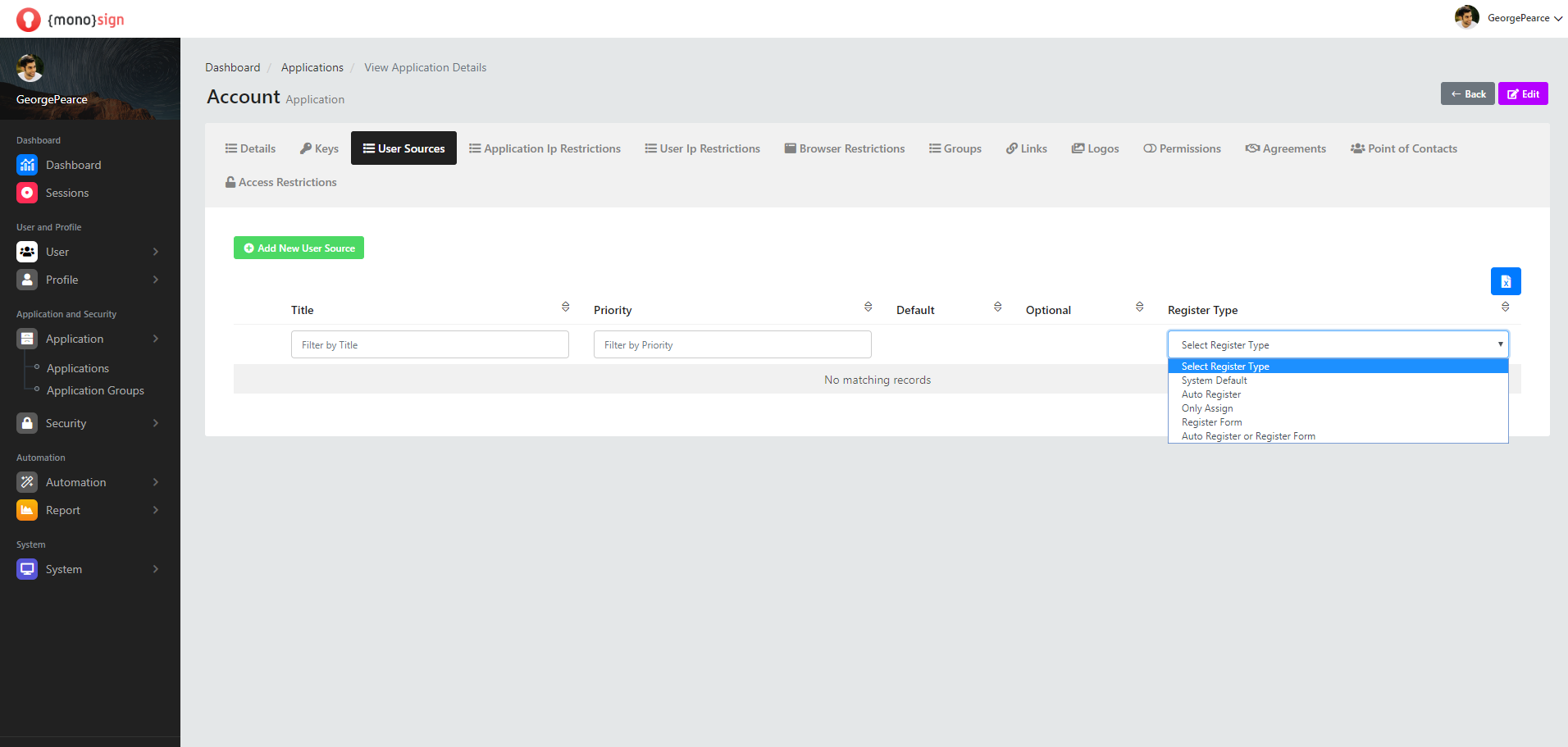Click the Dashboard chart icon in sidebar
Image resolution: width=1568 pixels, height=747 pixels.
click(27, 165)
